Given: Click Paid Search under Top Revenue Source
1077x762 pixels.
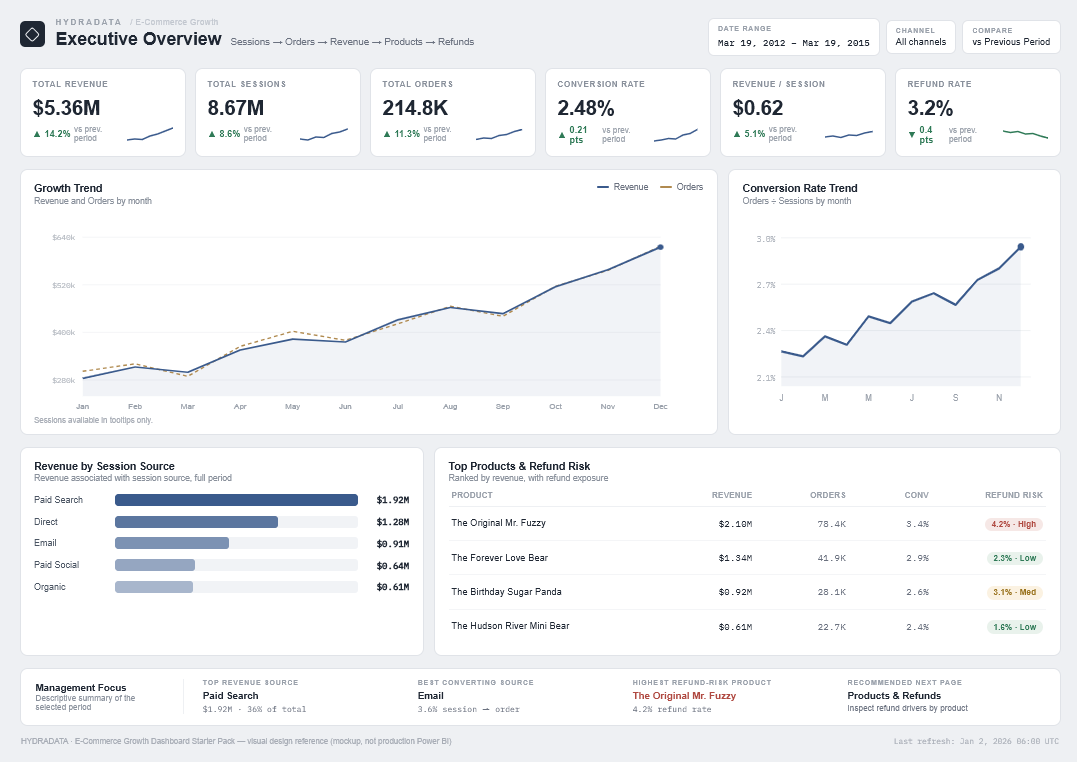Looking at the screenshot, I should tap(230, 696).
